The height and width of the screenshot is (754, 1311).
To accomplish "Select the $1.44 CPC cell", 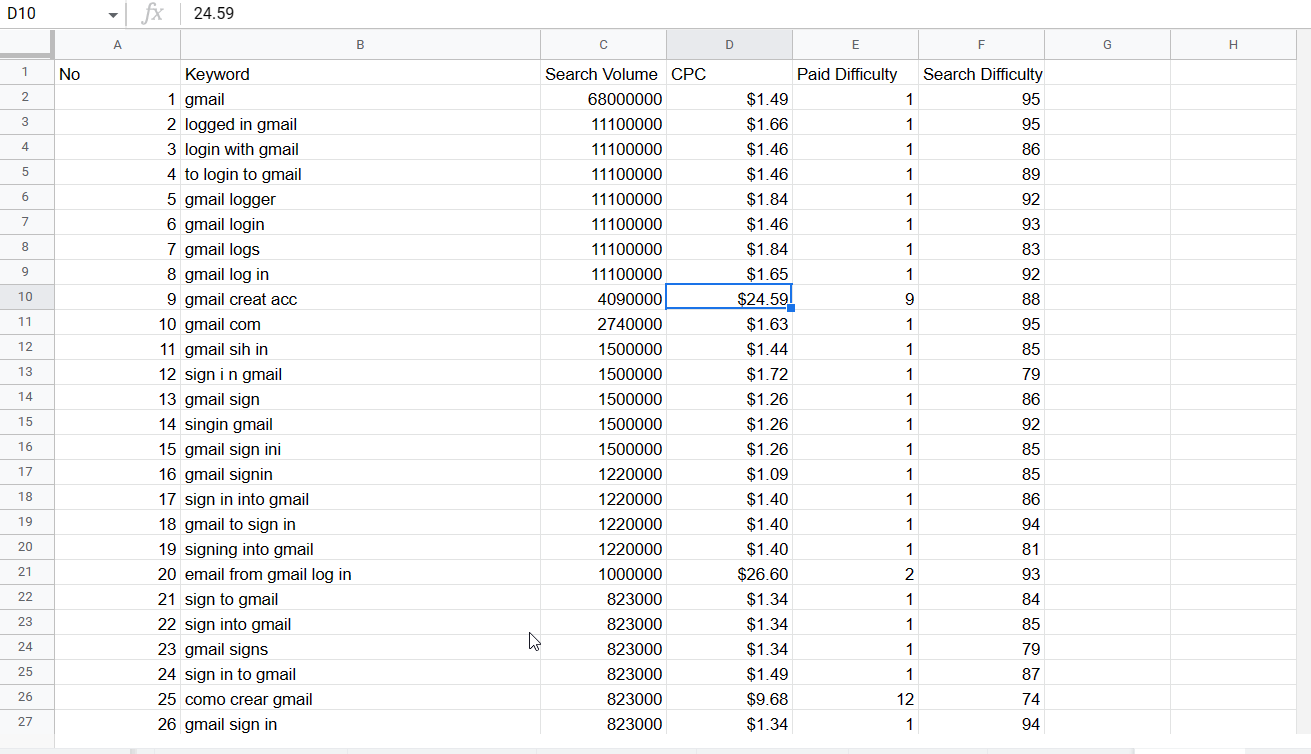I will 729,349.
